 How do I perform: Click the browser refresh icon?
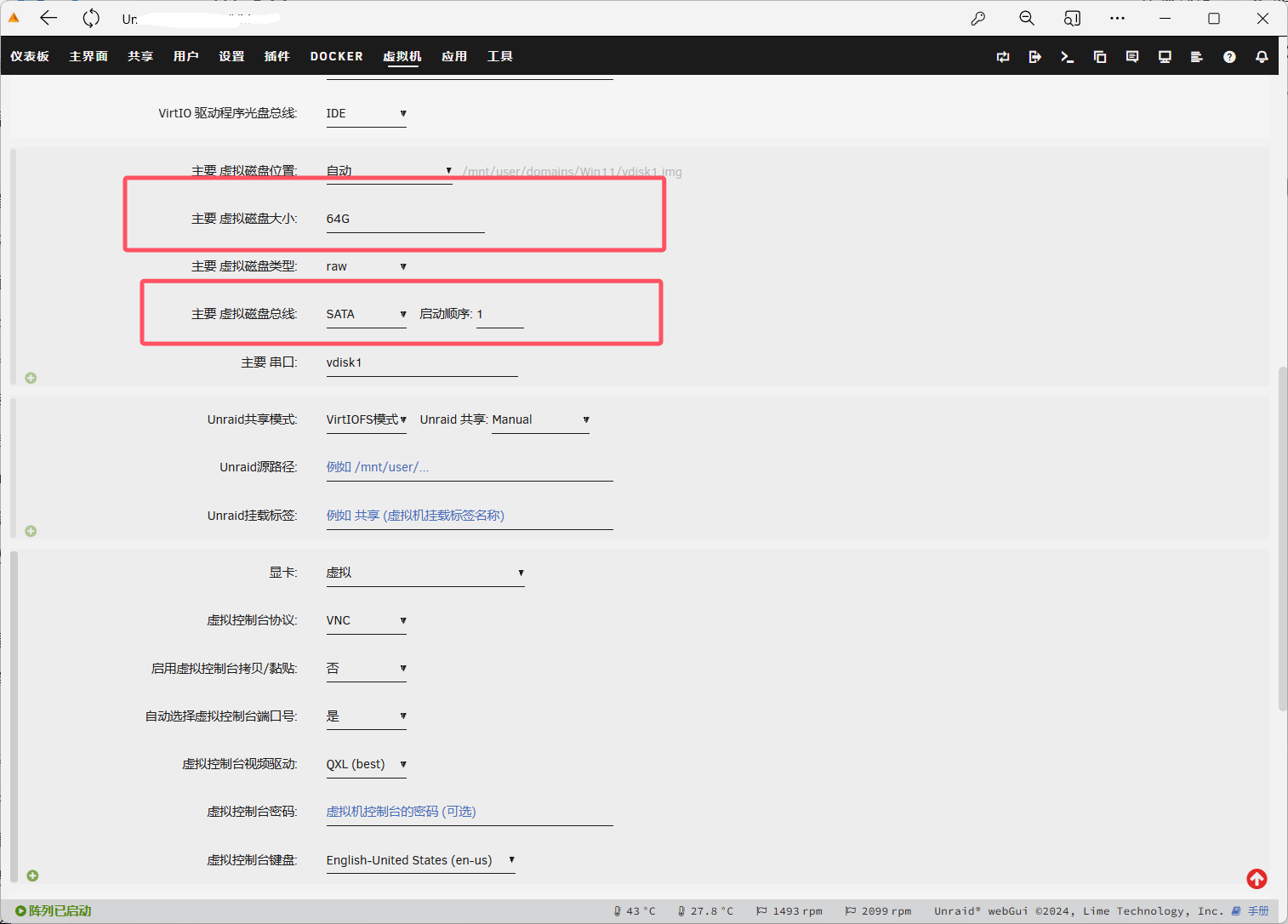[91, 18]
